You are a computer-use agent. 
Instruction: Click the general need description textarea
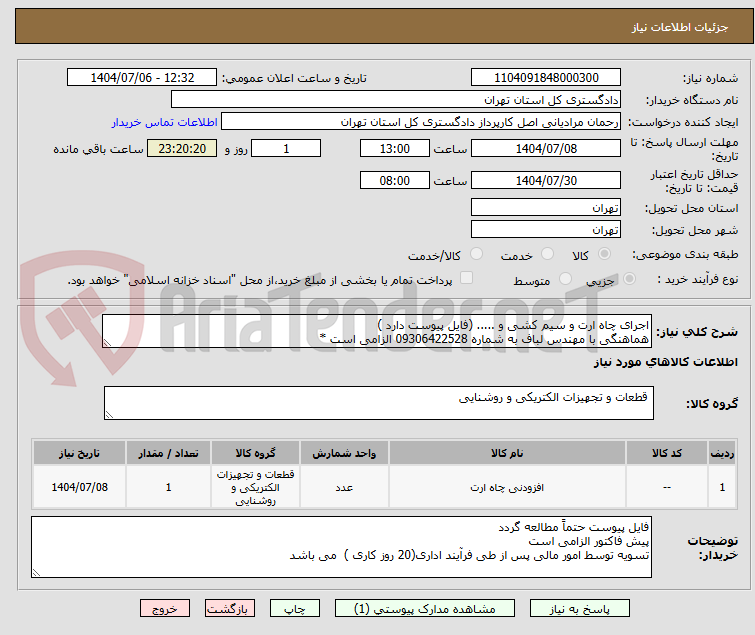[x=377, y=331]
